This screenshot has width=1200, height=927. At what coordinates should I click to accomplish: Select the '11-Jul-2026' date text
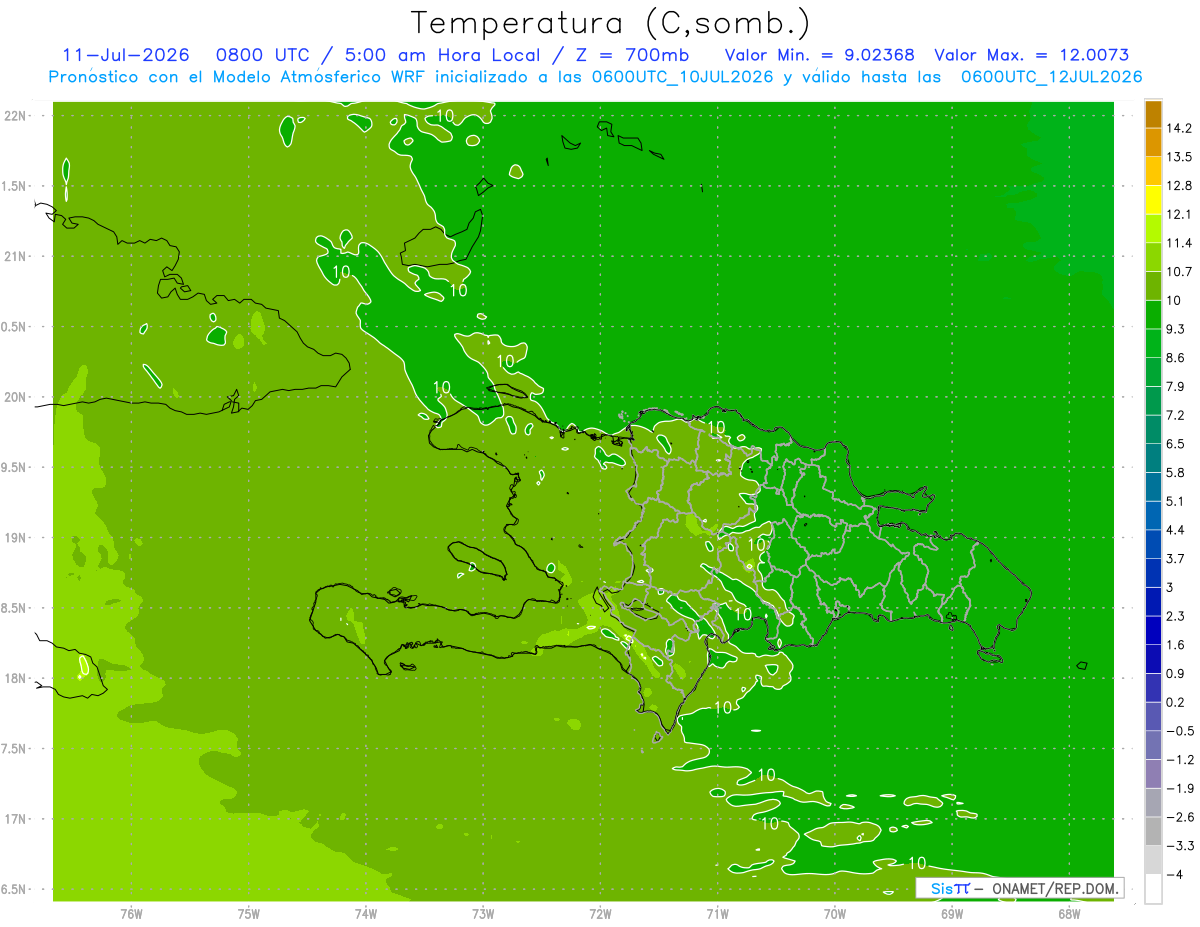tap(126, 55)
